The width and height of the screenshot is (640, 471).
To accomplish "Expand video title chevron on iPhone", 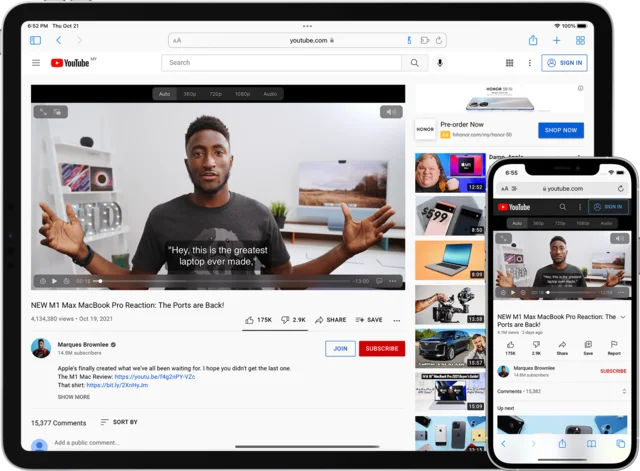I will [623, 317].
